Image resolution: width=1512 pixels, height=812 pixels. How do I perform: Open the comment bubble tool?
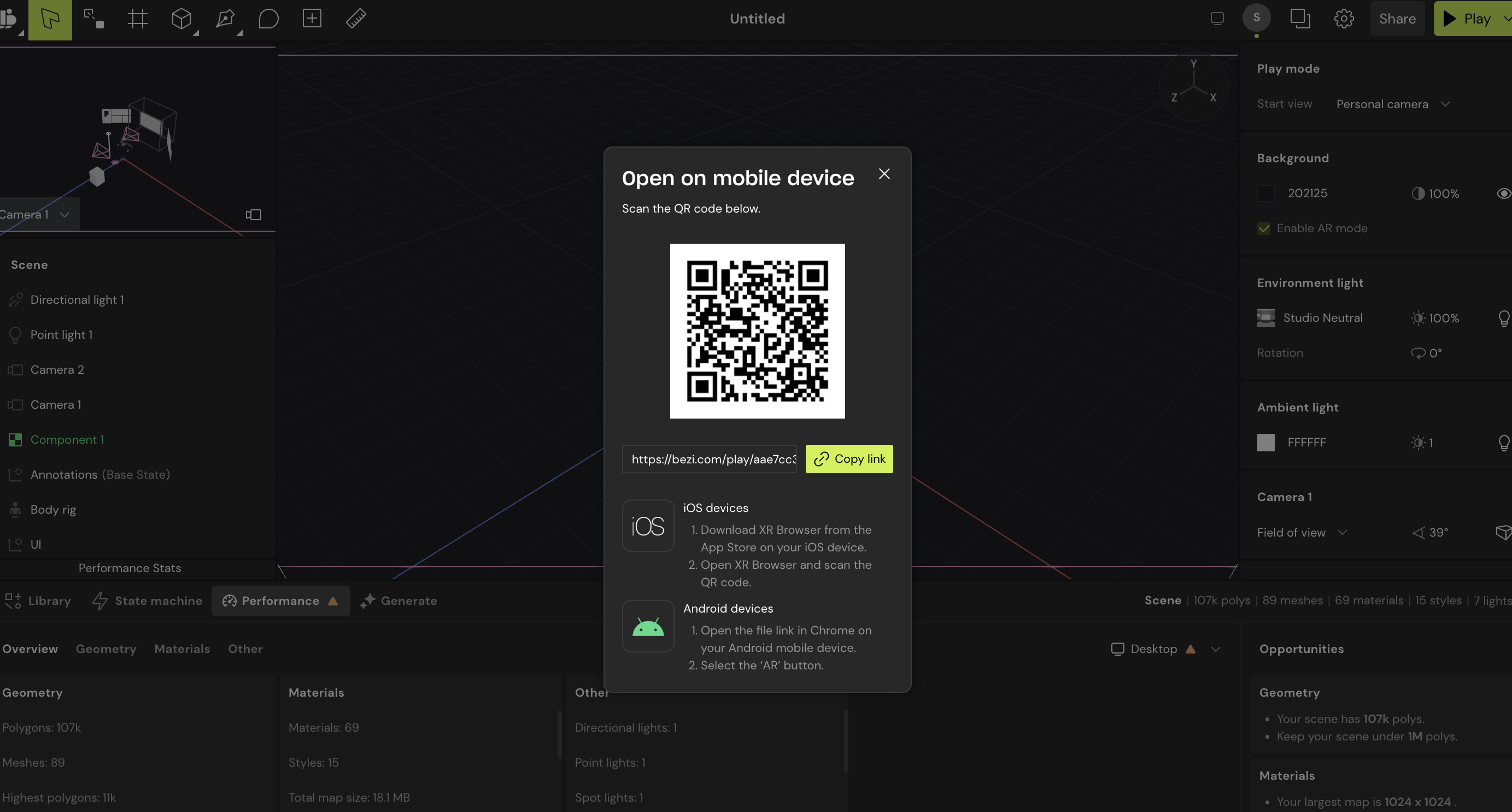click(x=268, y=19)
